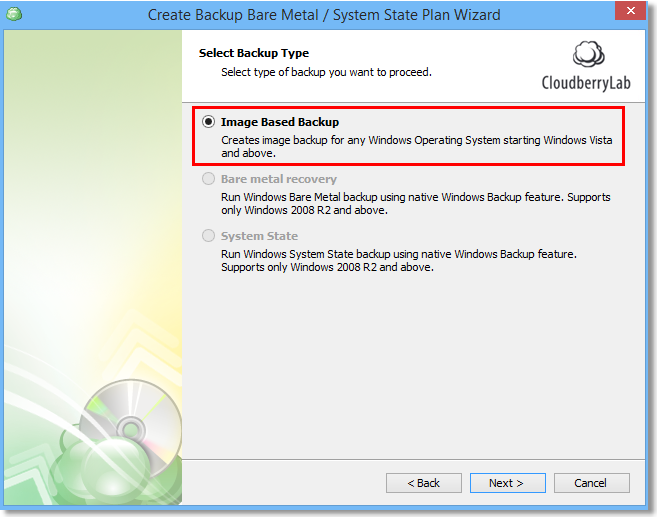Click the wizard title bar text

pyautogui.click(x=324, y=15)
